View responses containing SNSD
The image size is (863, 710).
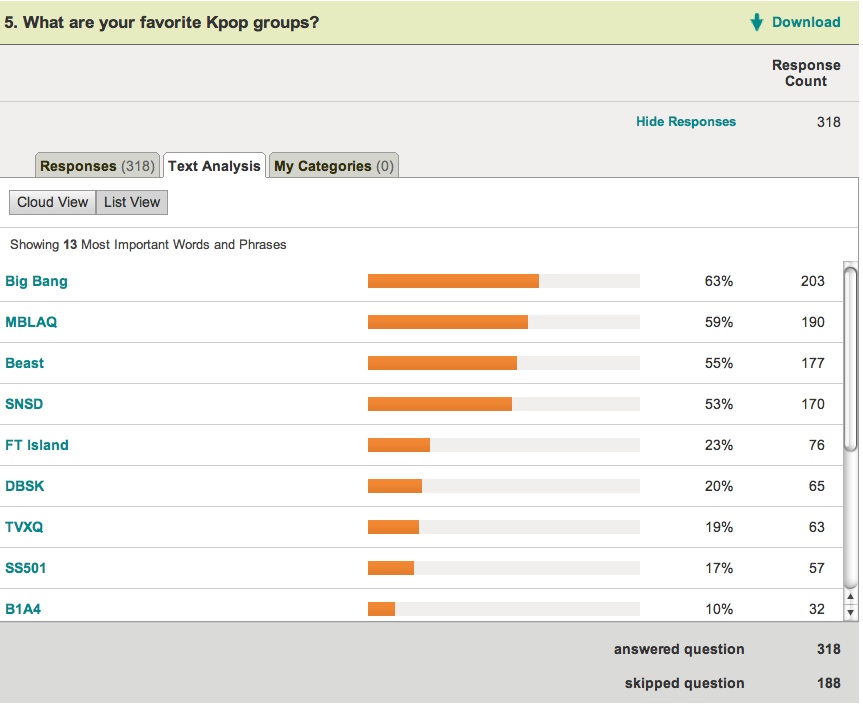(x=26, y=404)
